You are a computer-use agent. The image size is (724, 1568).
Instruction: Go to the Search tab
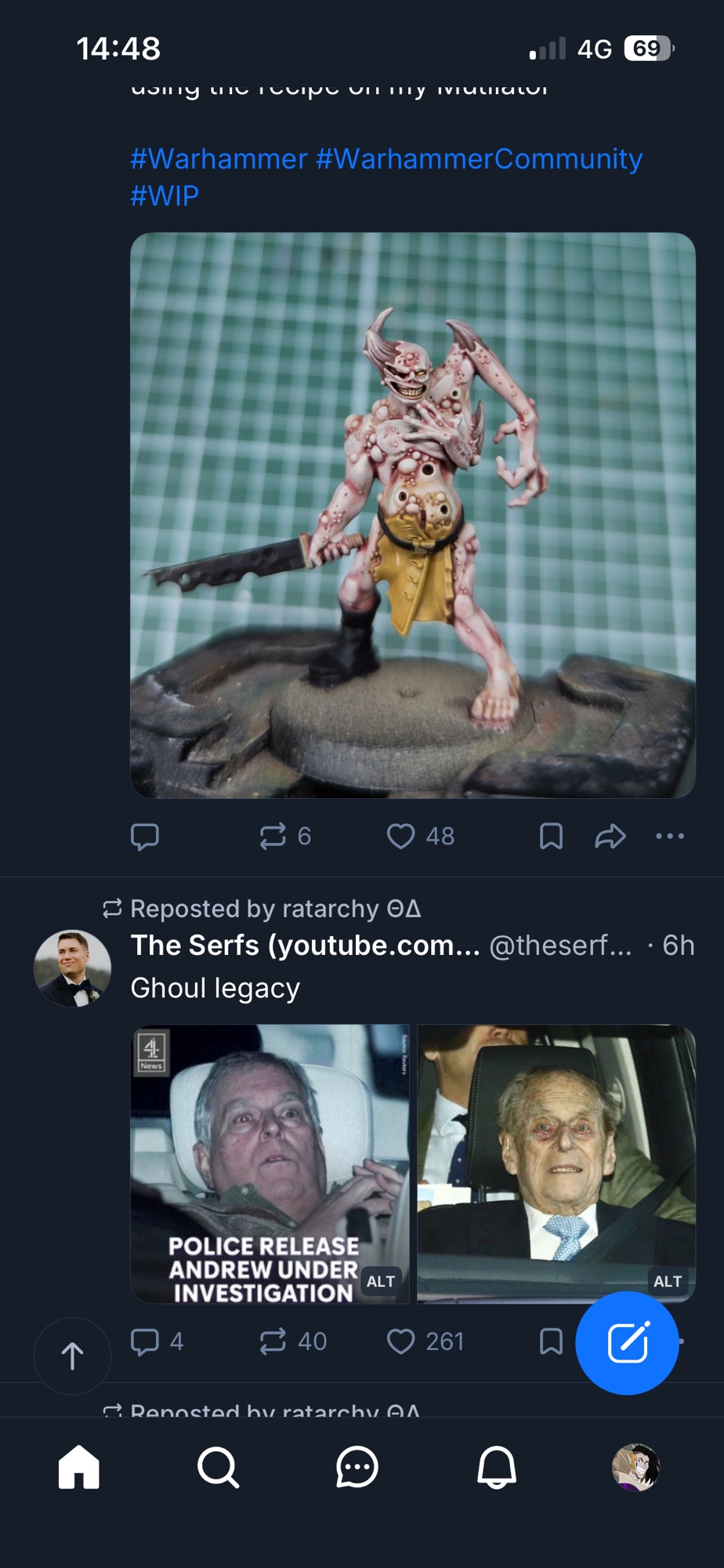click(x=218, y=1467)
